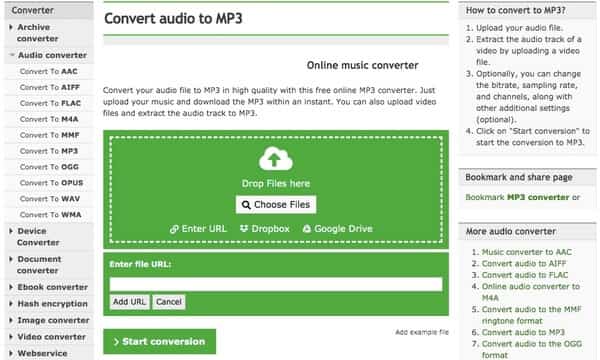Open Convert To OGG in sidebar
The image size is (600, 360).
tap(49, 167)
